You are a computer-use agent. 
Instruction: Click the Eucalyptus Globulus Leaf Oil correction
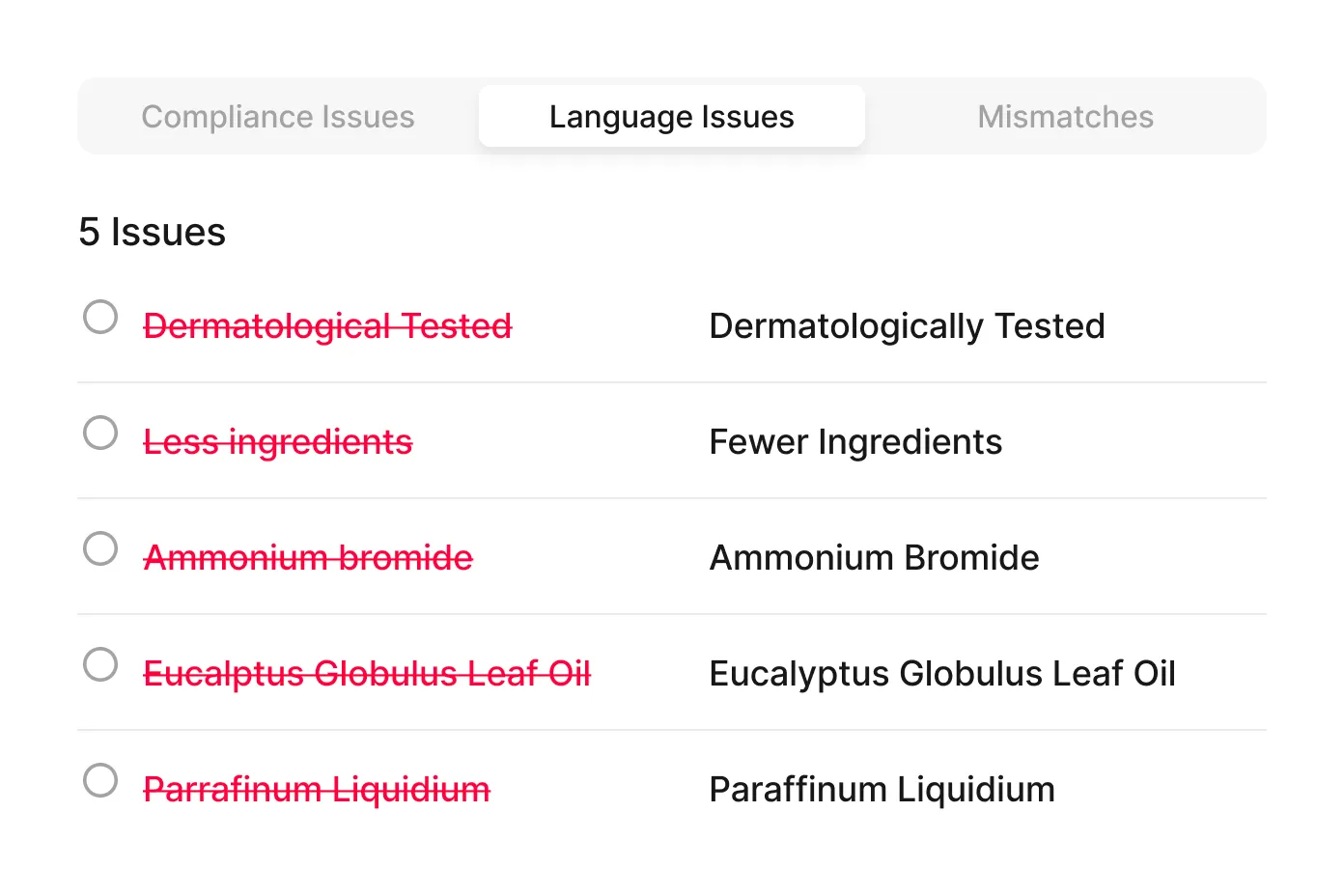click(942, 673)
